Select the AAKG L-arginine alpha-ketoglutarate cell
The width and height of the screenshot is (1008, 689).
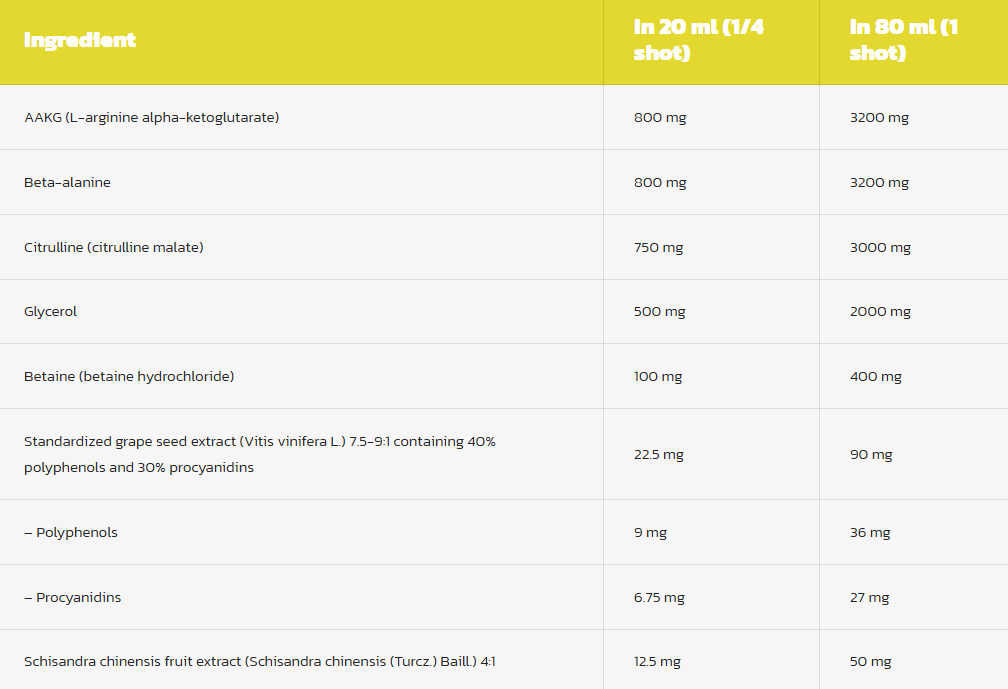click(x=152, y=118)
